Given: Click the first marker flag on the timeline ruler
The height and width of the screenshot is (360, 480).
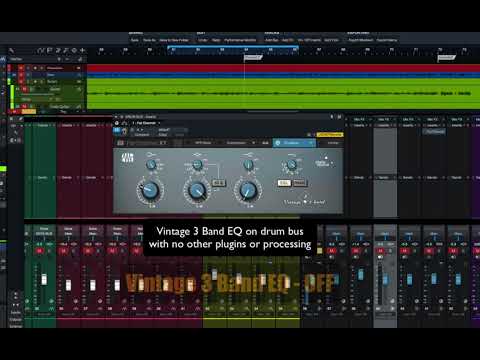Looking at the screenshot, I should (253, 58).
